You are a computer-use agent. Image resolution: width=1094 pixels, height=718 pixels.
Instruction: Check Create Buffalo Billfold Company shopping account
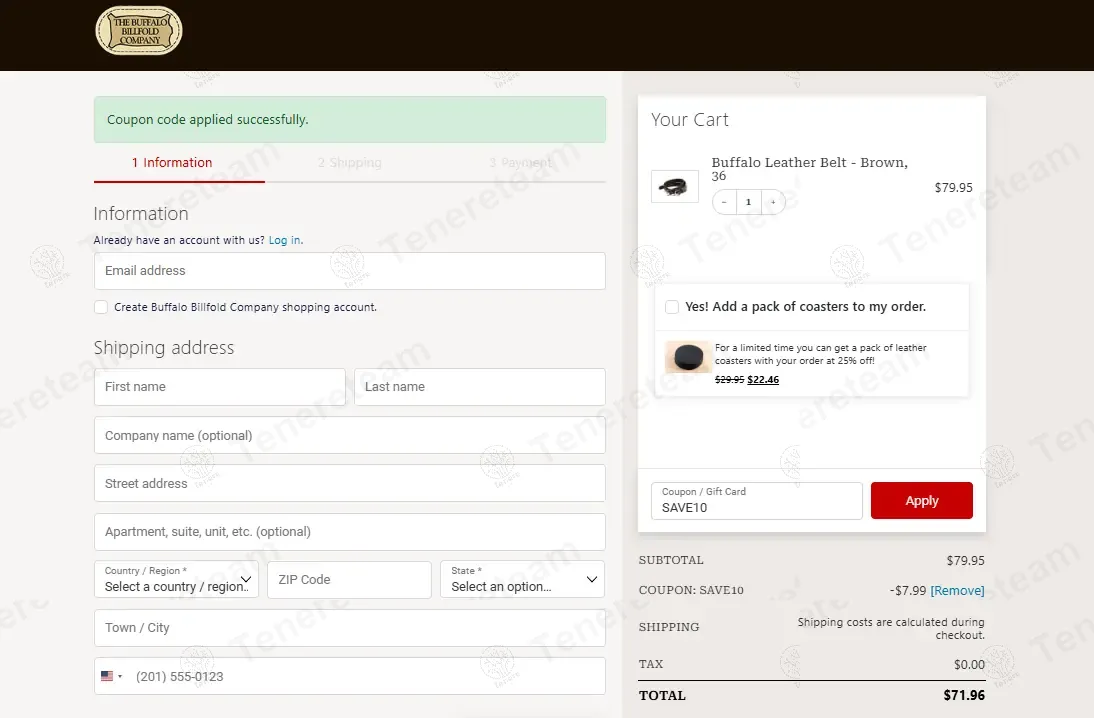pyautogui.click(x=101, y=307)
